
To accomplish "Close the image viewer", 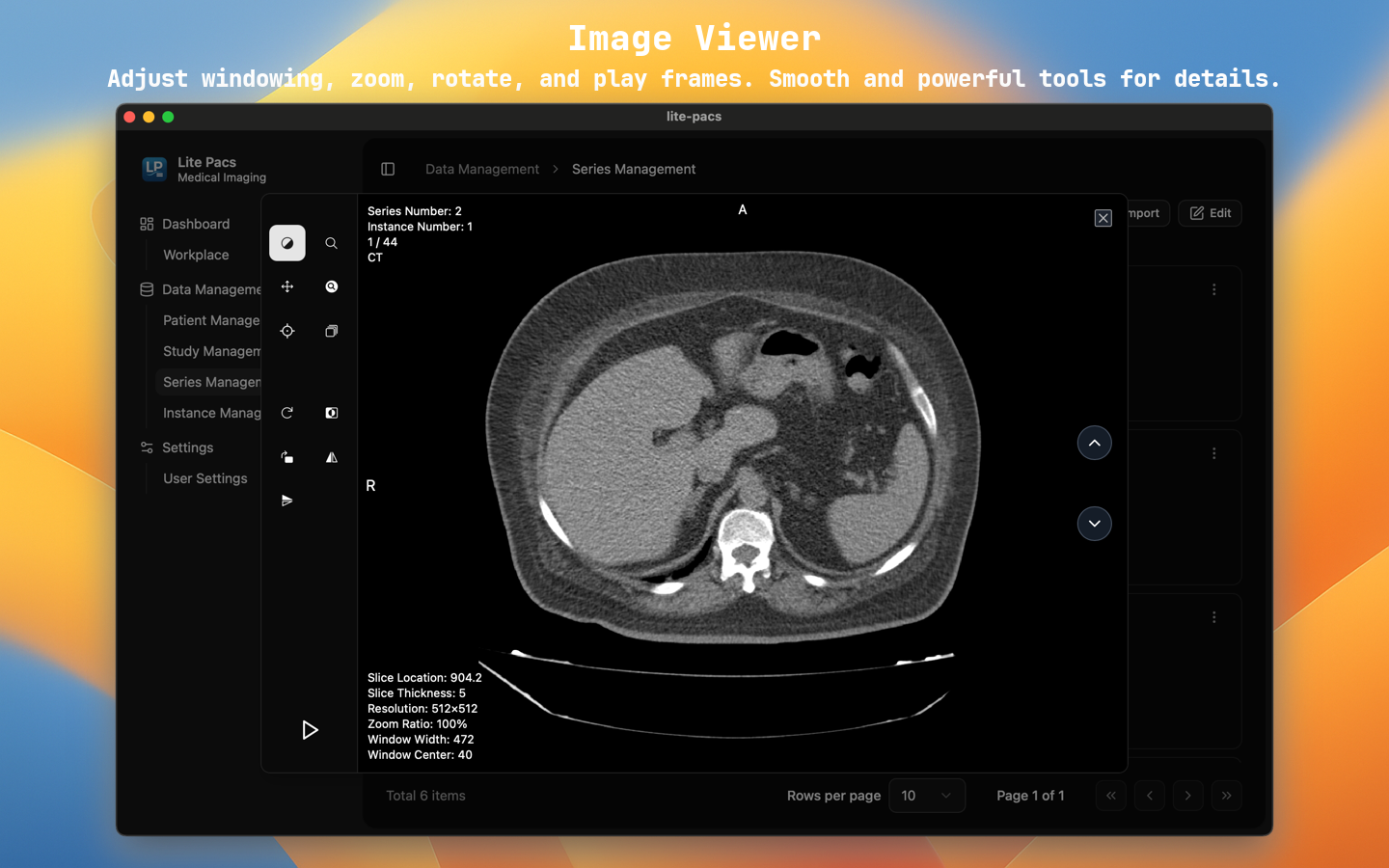I will 1103,218.
